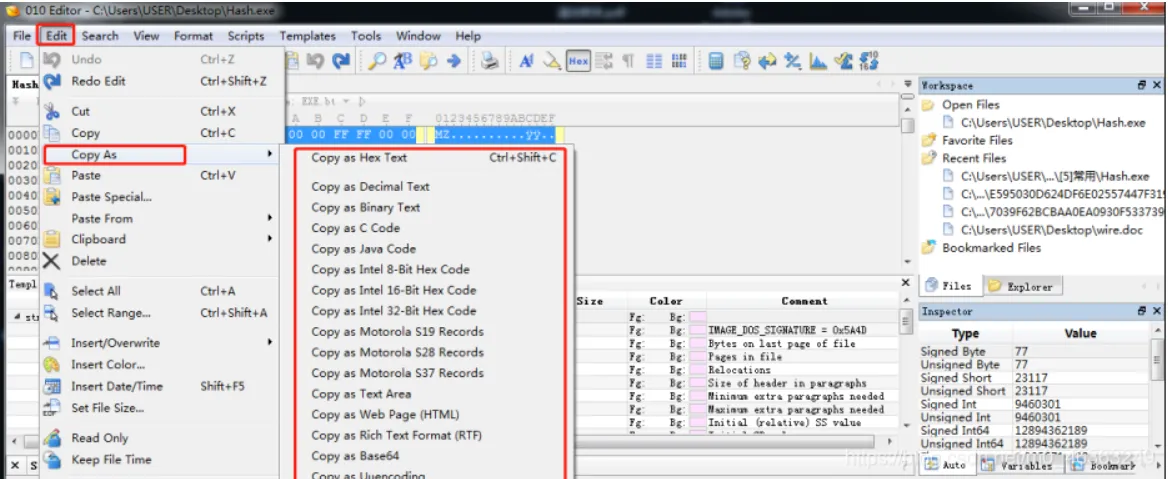Open the File menu
This screenshot has width=1168, height=479.
[x=22, y=36]
